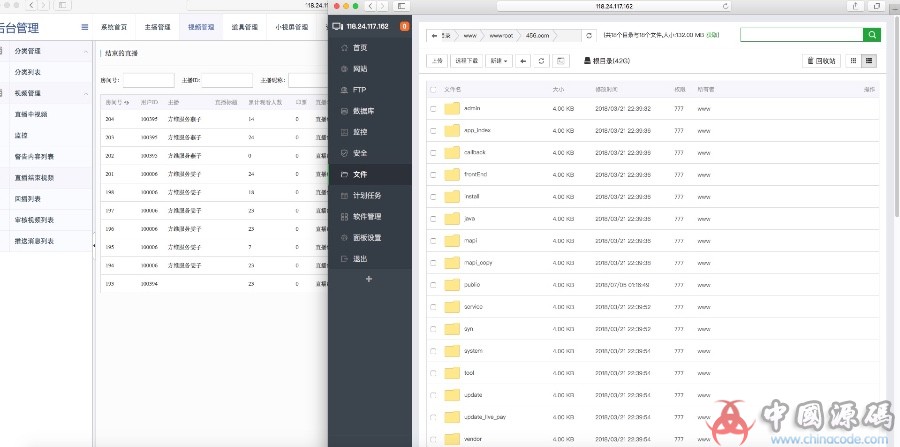
Task: Click the vendor folder icon
Action: click(452, 439)
